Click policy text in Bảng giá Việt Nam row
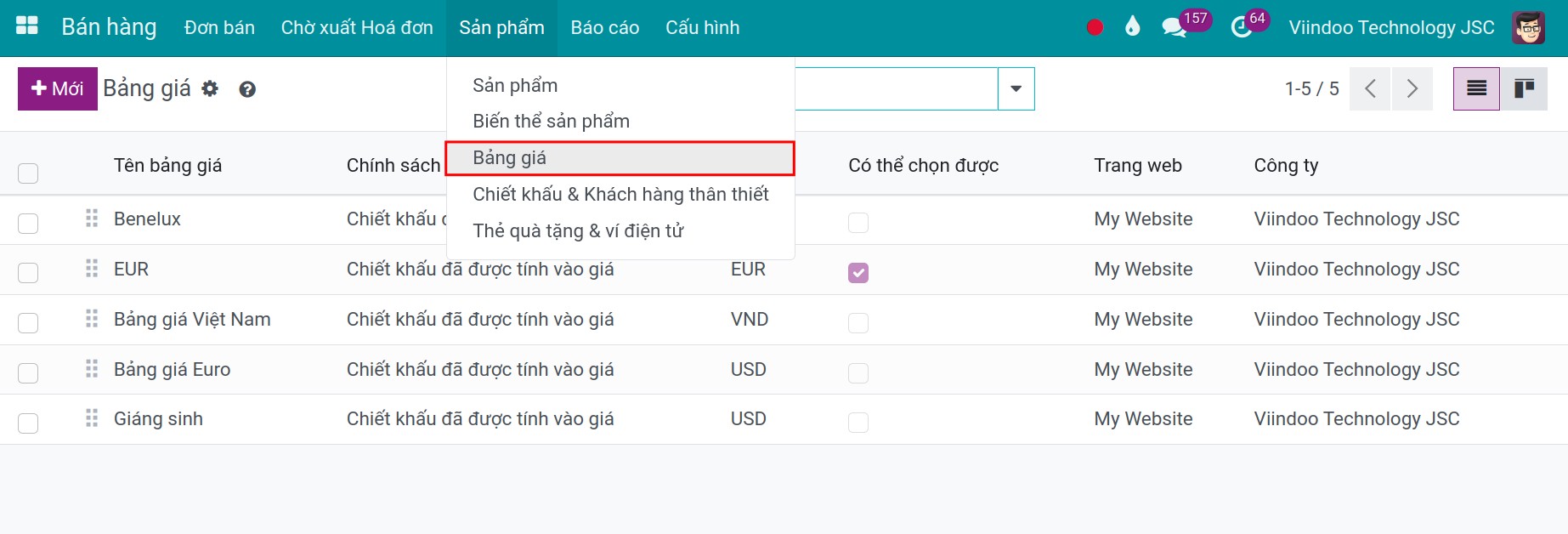This screenshot has width=1568, height=534. pos(480,319)
